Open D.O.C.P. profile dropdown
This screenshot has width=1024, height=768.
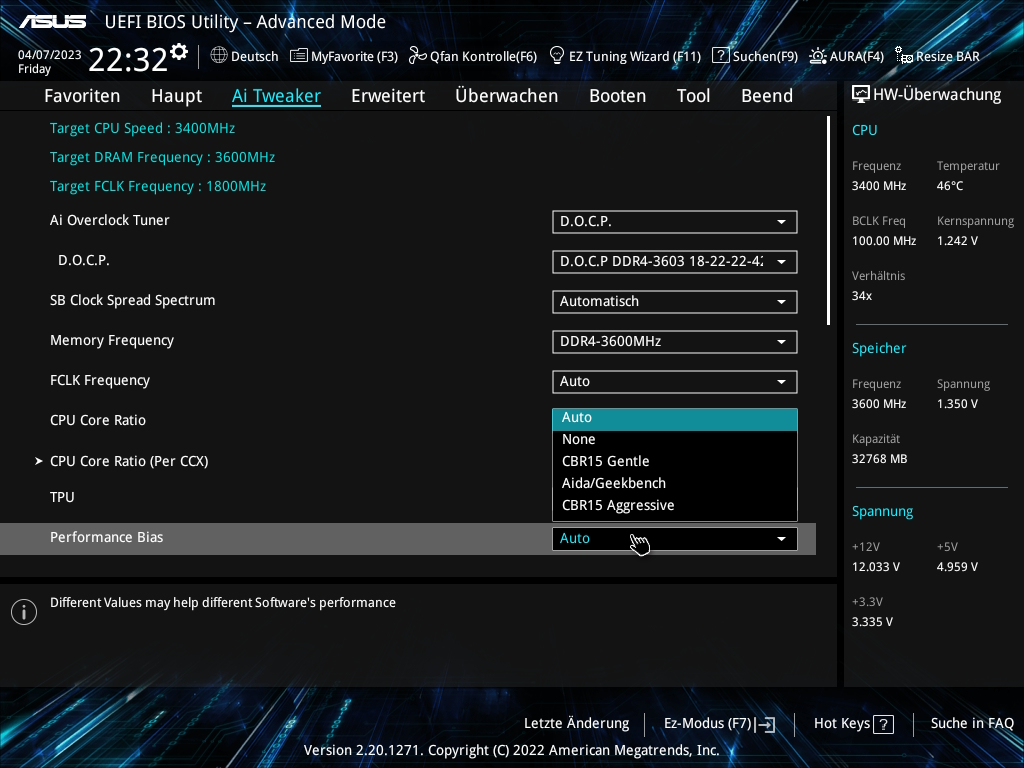(675, 261)
